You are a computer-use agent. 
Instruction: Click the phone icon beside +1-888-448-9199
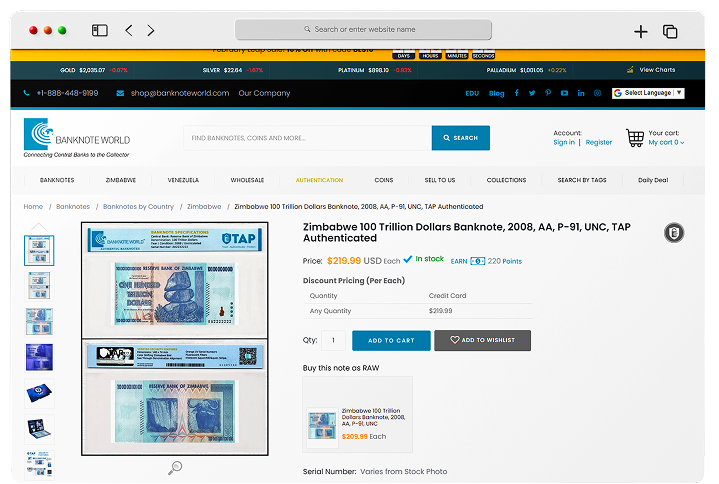(26, 93)
